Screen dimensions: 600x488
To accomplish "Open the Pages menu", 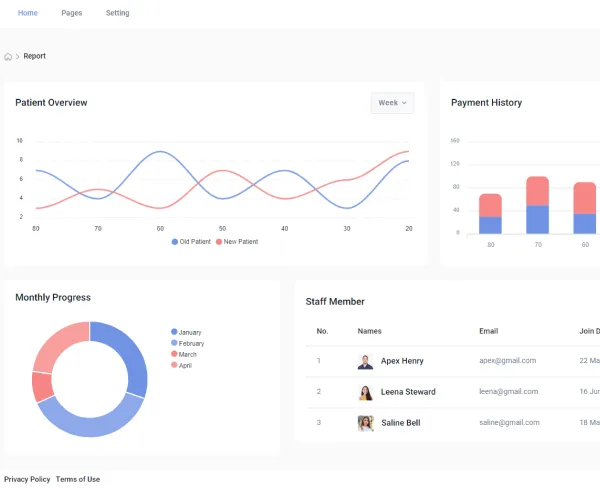I will pyautogui.click(x=72, y=13).
